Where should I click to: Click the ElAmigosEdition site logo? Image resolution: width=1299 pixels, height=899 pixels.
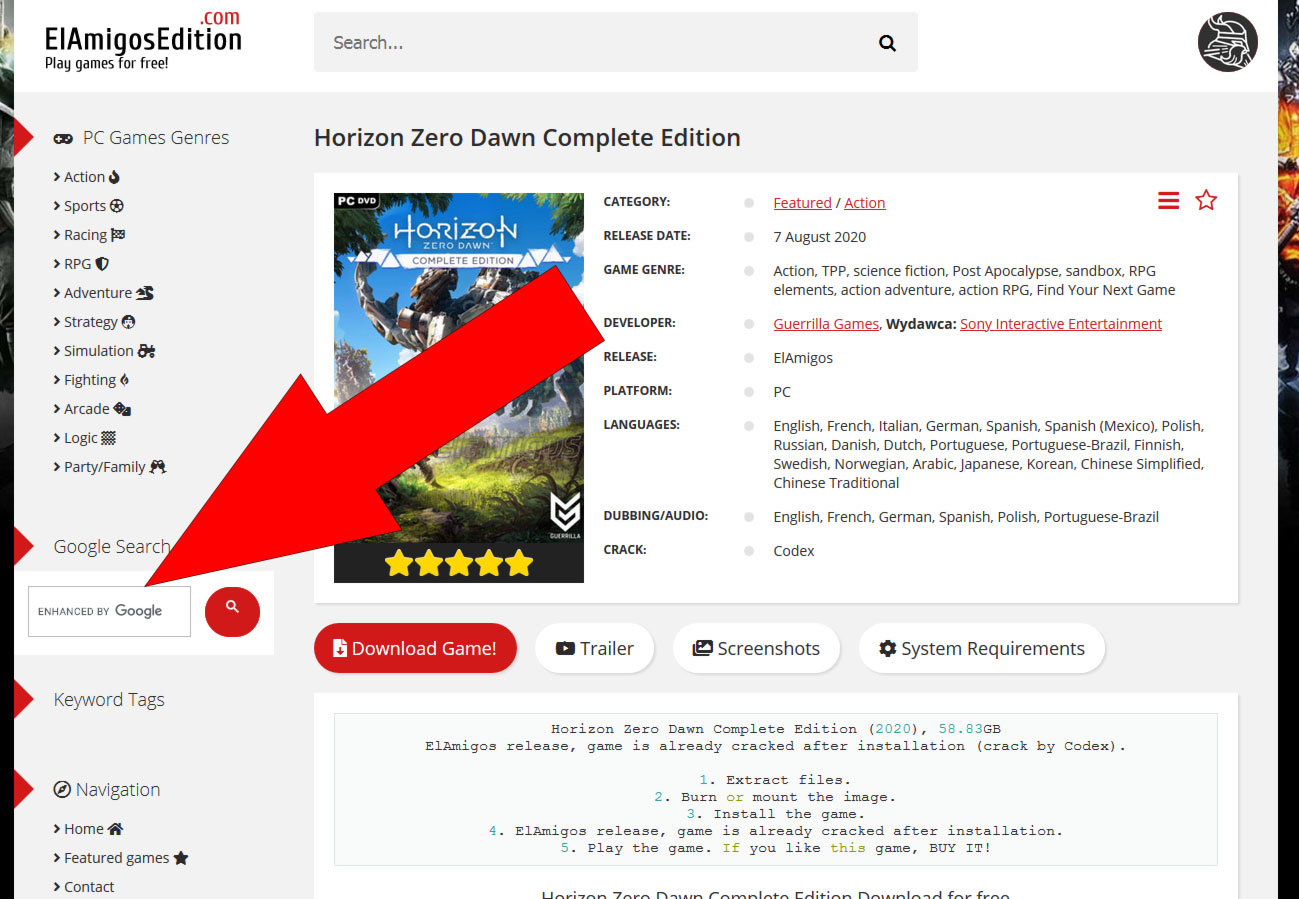pyautogui.click(x=143, y=42)
